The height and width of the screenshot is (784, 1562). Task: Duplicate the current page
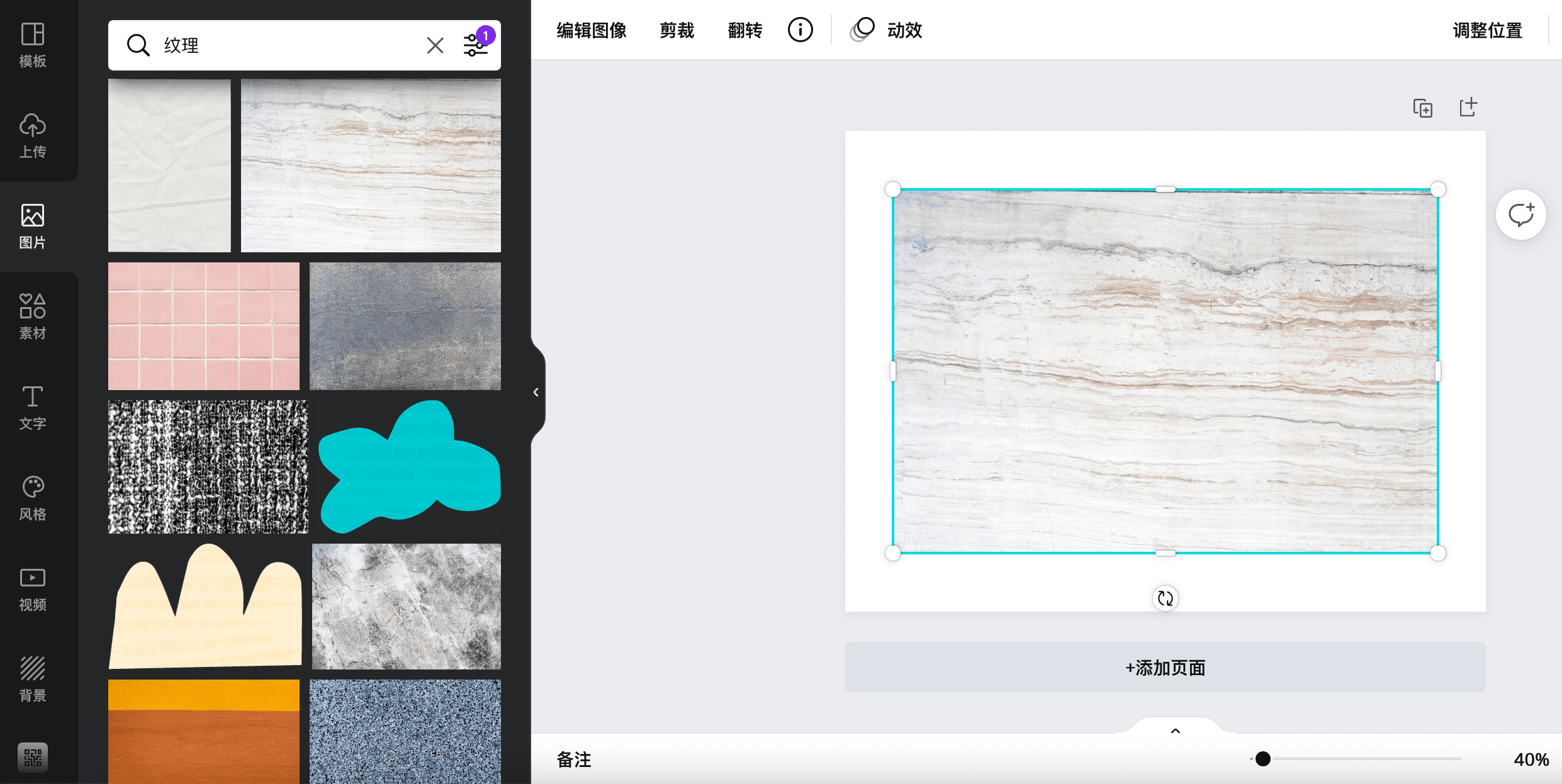tap(1422, 108)
